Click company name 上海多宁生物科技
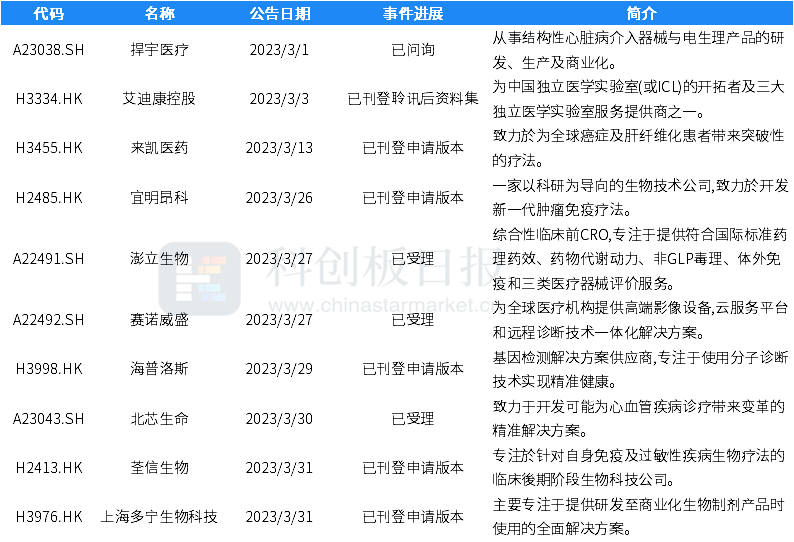 click(x=160, y=517)
